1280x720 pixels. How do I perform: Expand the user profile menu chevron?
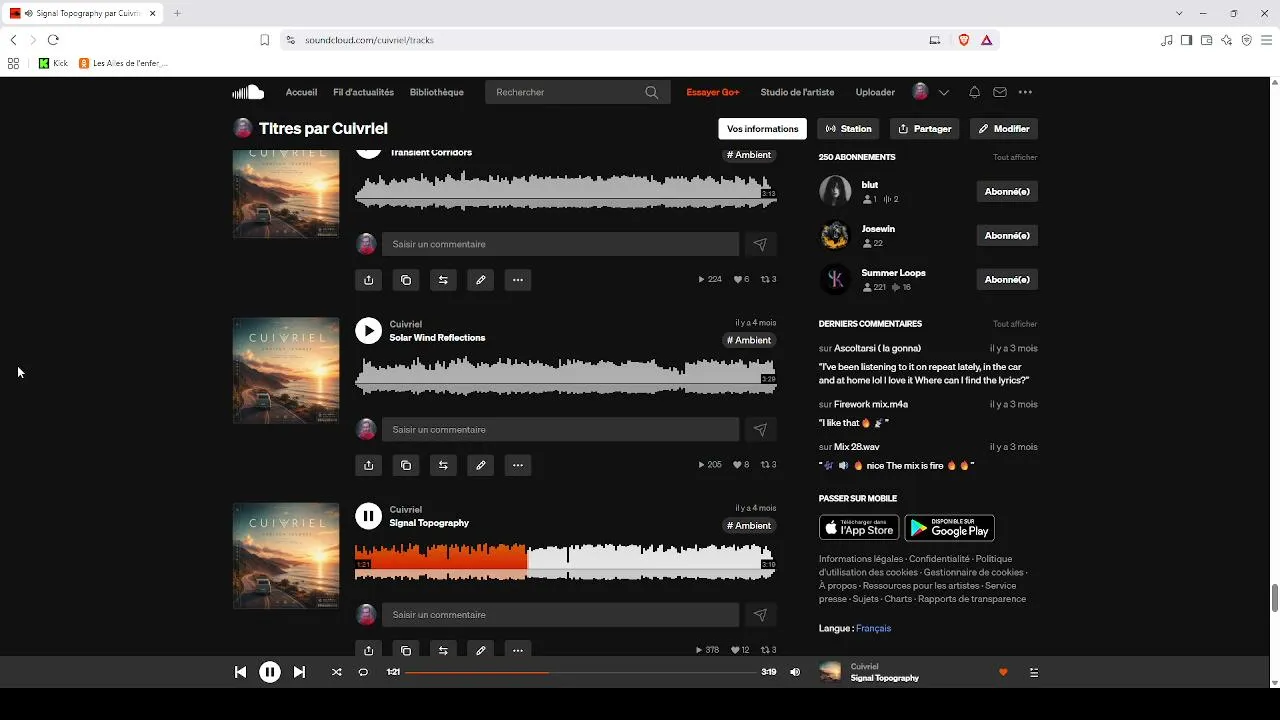pos(944,92)
